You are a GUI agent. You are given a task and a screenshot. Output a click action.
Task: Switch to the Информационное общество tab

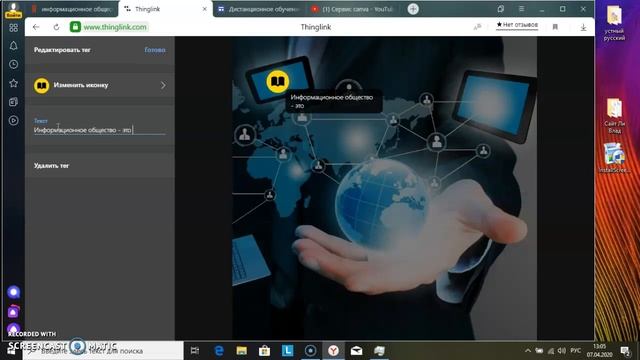tap(72, 9)
